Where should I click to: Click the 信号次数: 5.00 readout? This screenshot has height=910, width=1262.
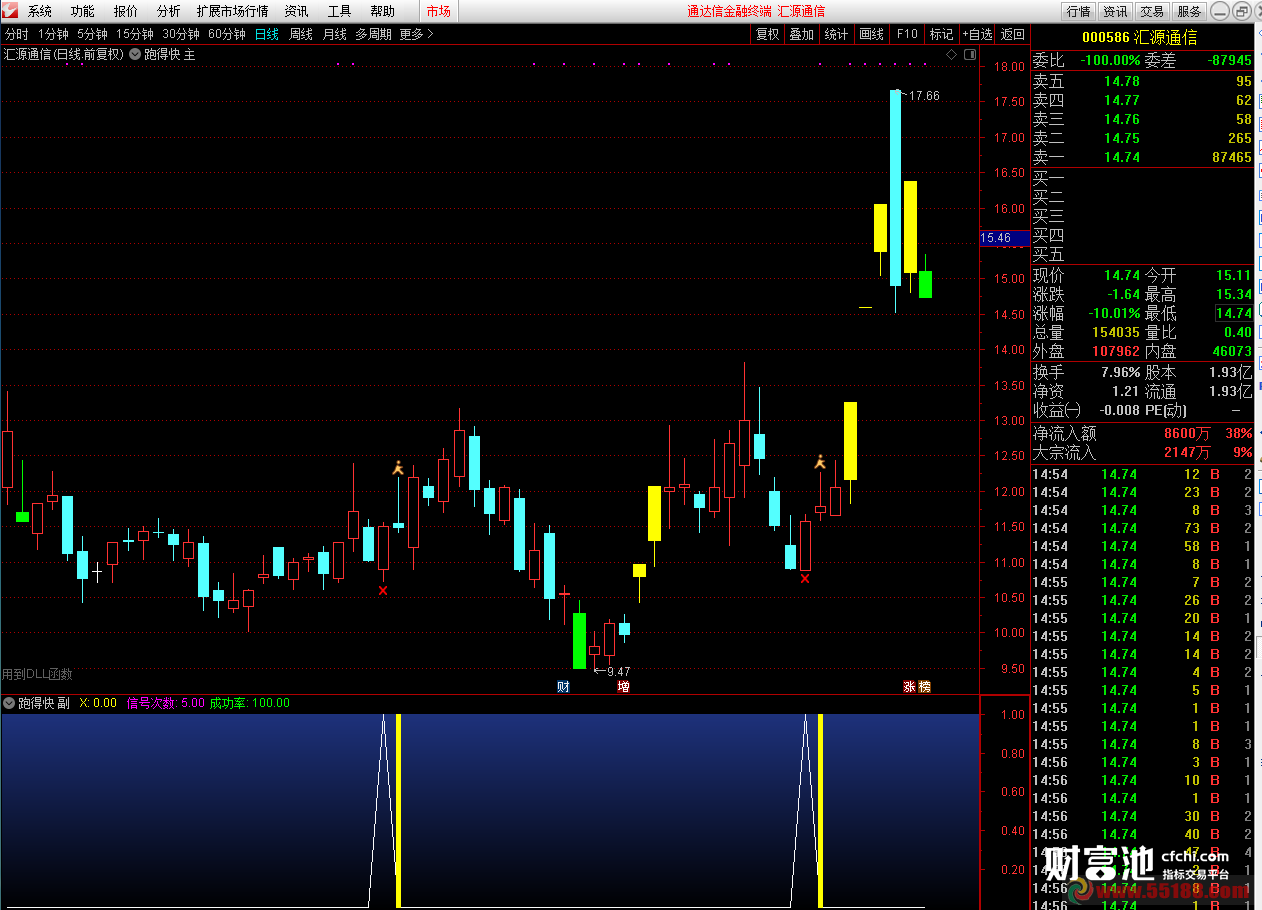pyautogui.click(x=165, y=703)
